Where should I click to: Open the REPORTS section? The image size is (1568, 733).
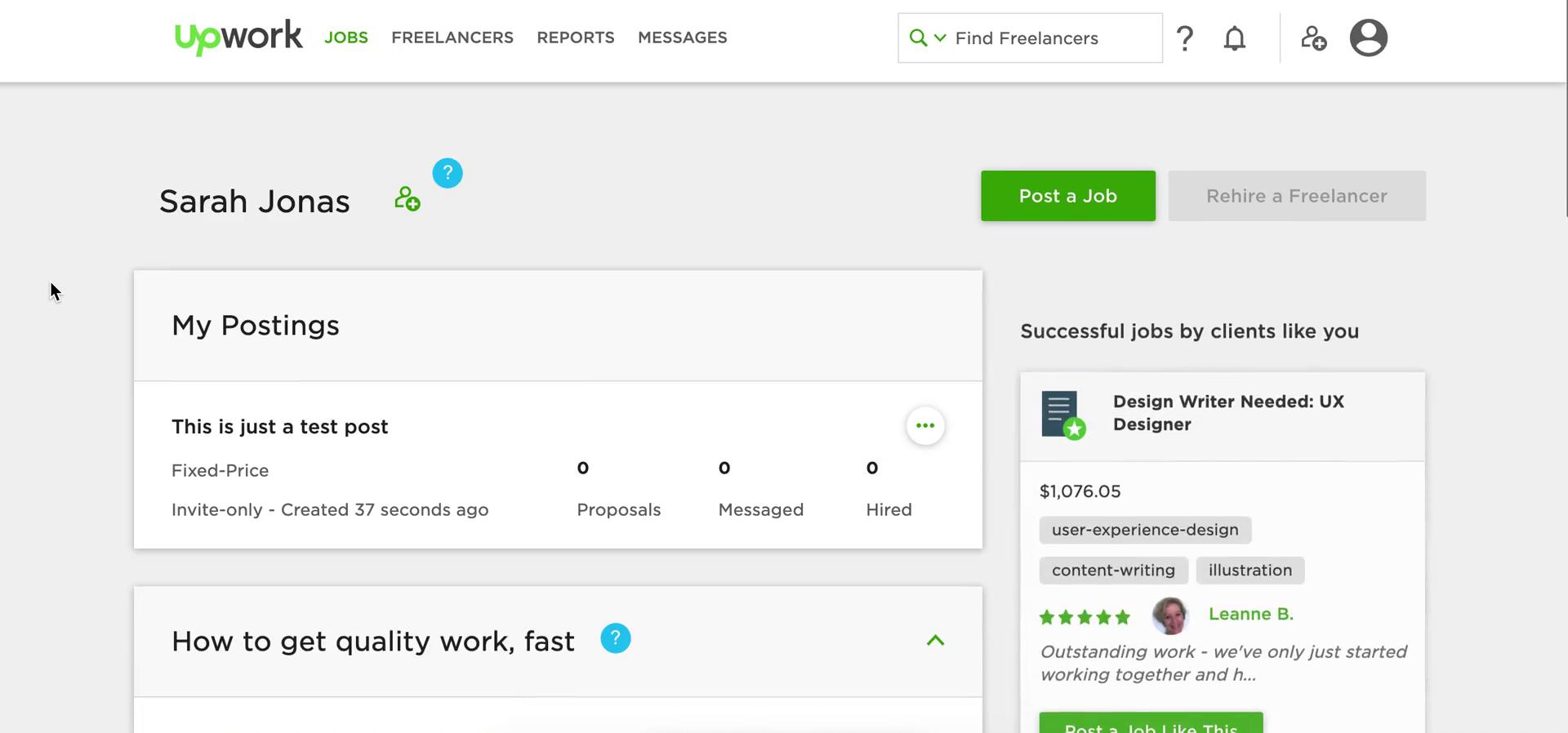(575, 38)
